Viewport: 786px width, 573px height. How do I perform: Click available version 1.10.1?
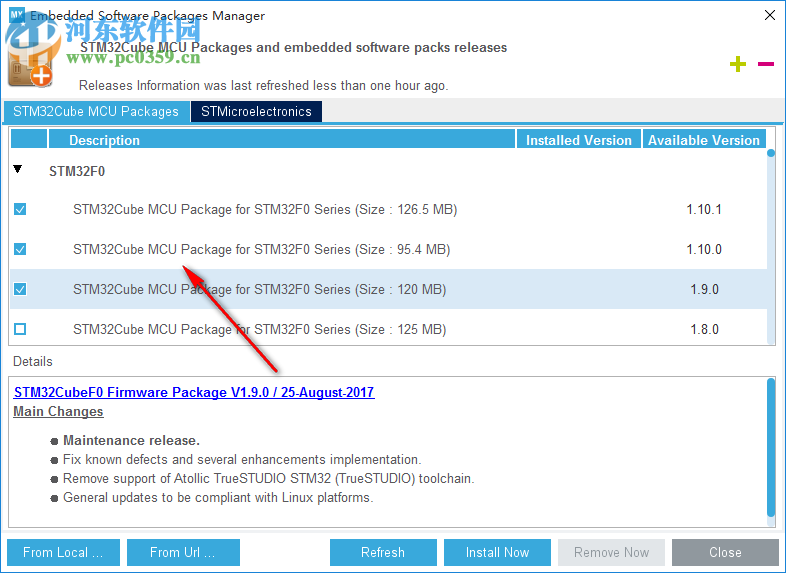click(x=704, y=210)
